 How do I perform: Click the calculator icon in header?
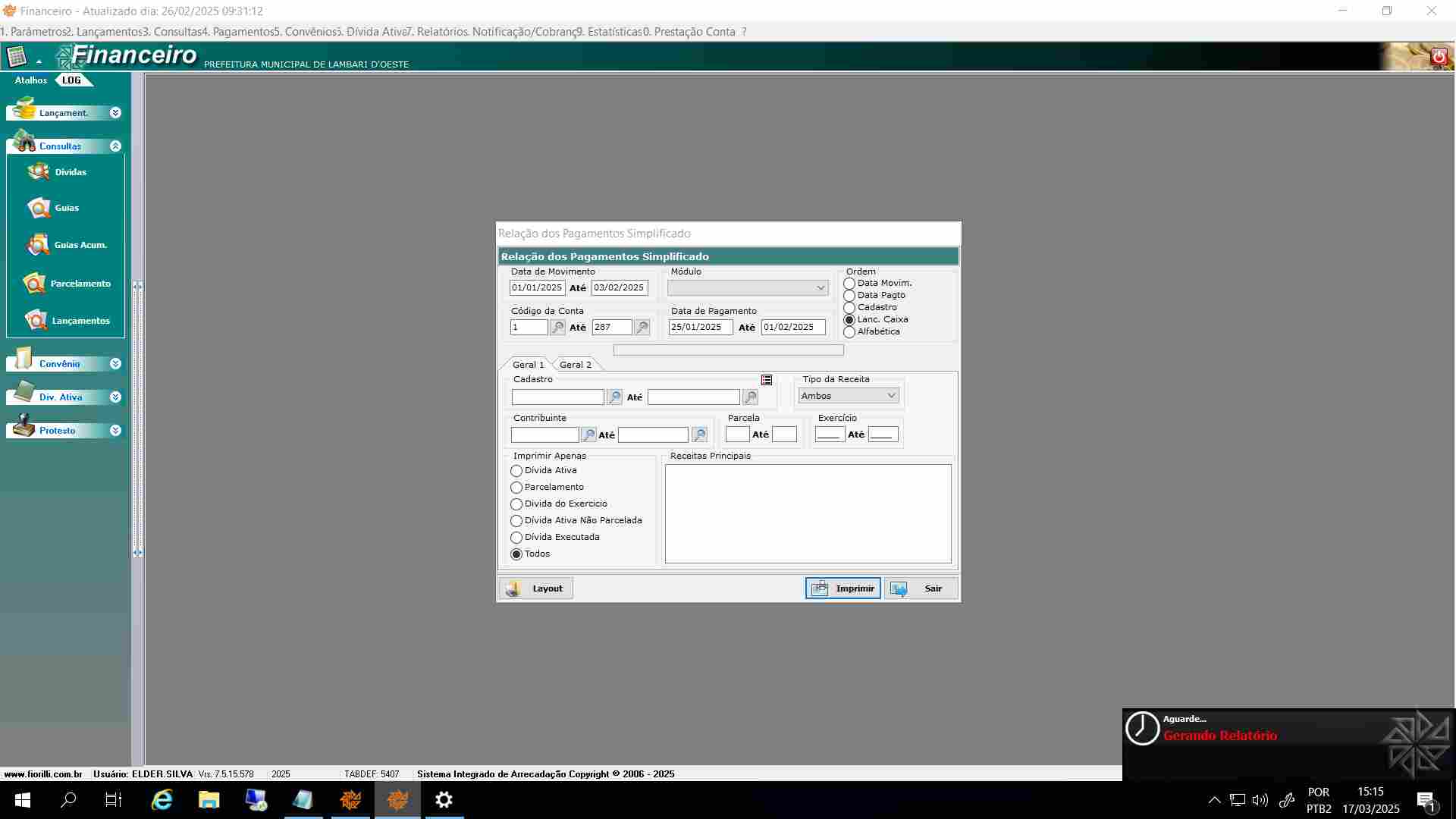[17, 57]
